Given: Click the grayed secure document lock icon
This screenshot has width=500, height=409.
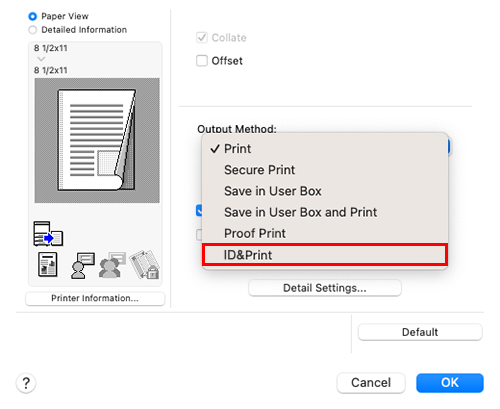Looking at the screenshot, I should point(144,265).
